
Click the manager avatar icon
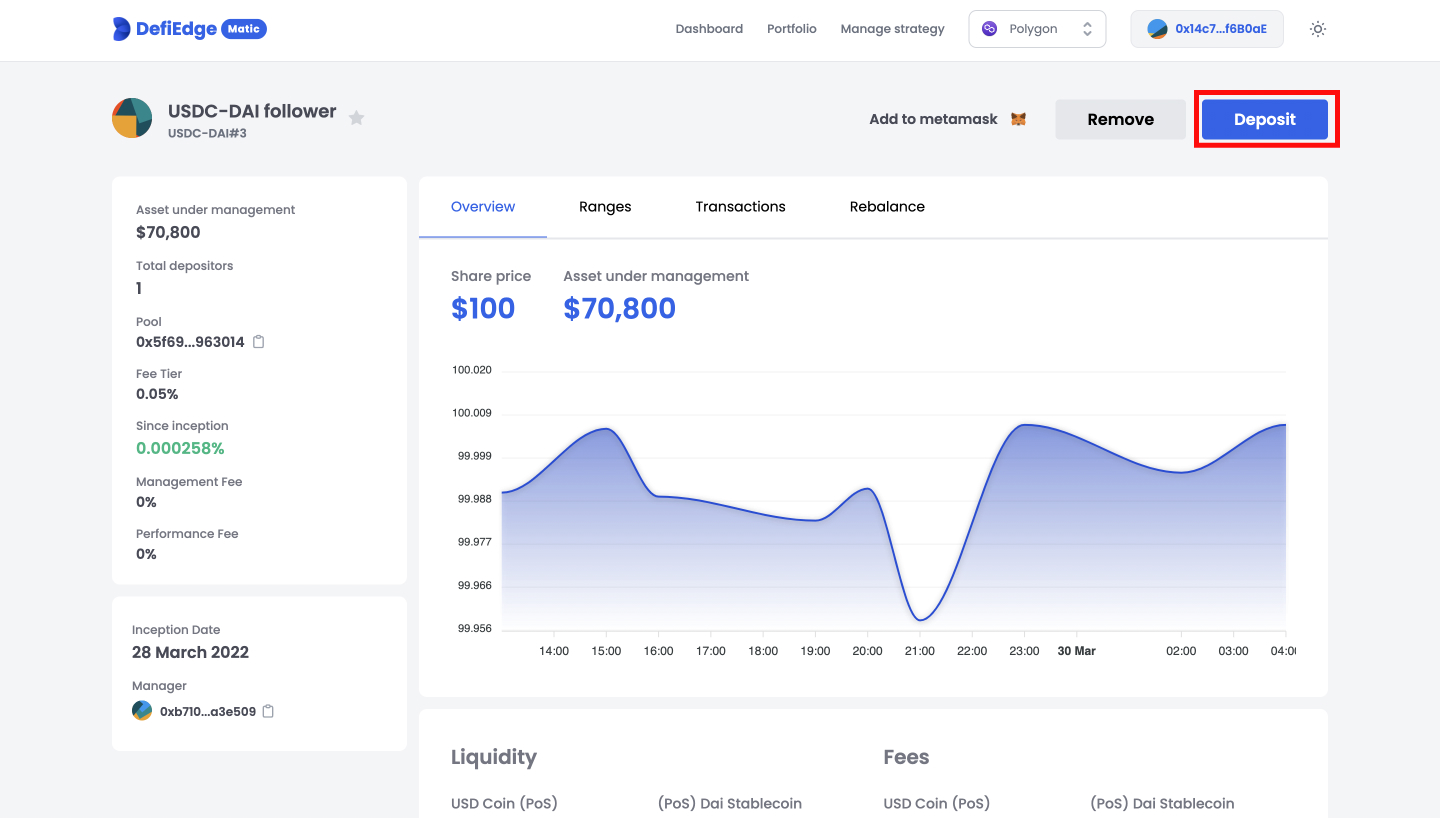[x=142, y=711]
